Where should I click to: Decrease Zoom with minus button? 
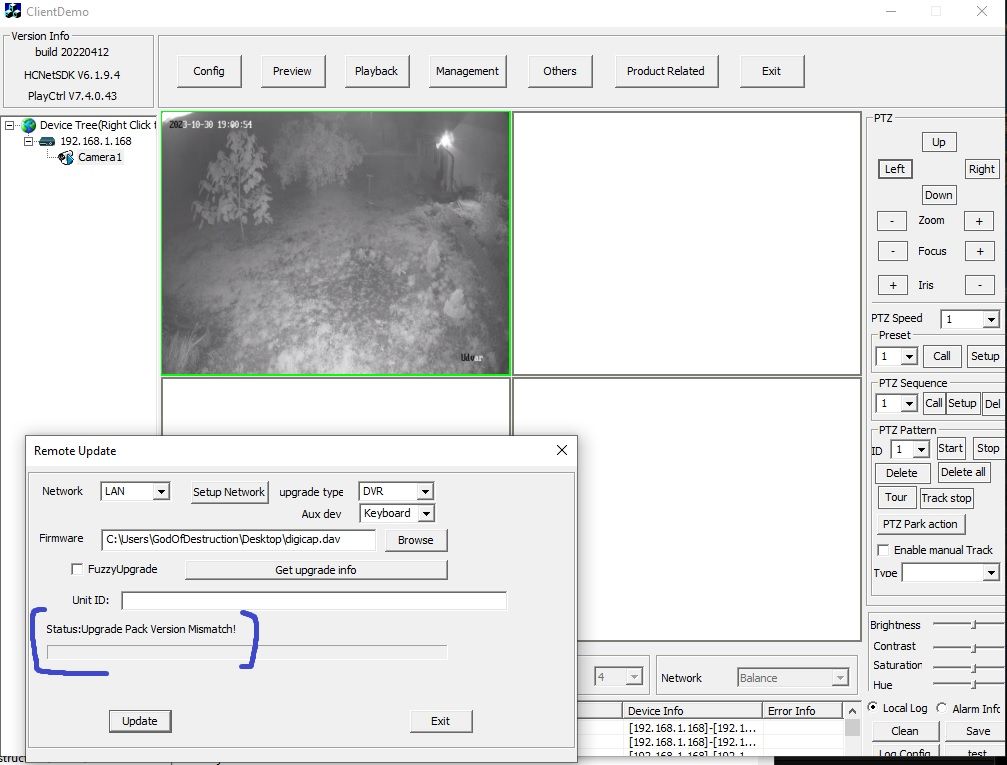(892, 221)
